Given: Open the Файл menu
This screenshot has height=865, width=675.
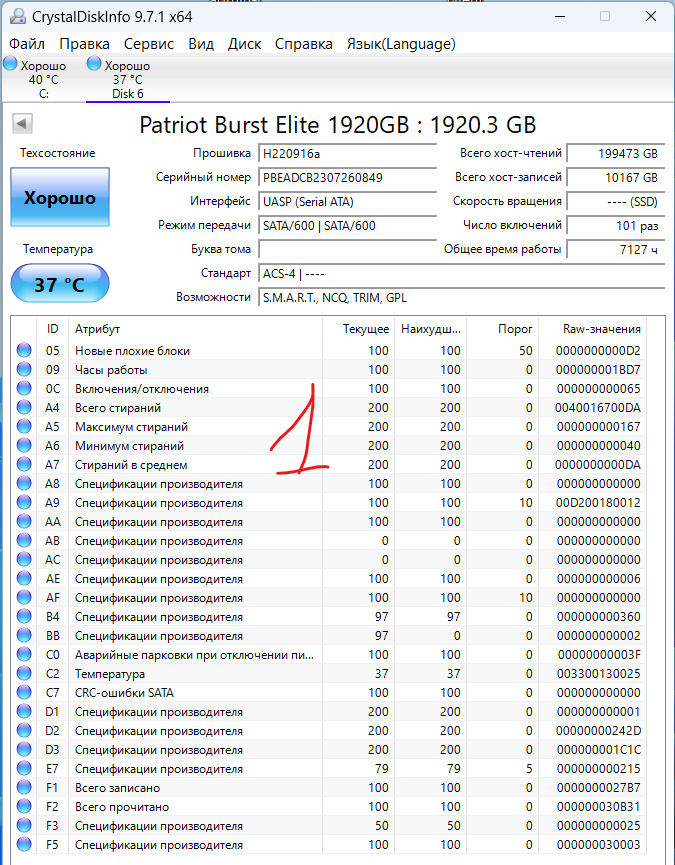Looking at the screenshot, I should pyautogui.click(x=27, y=44).
